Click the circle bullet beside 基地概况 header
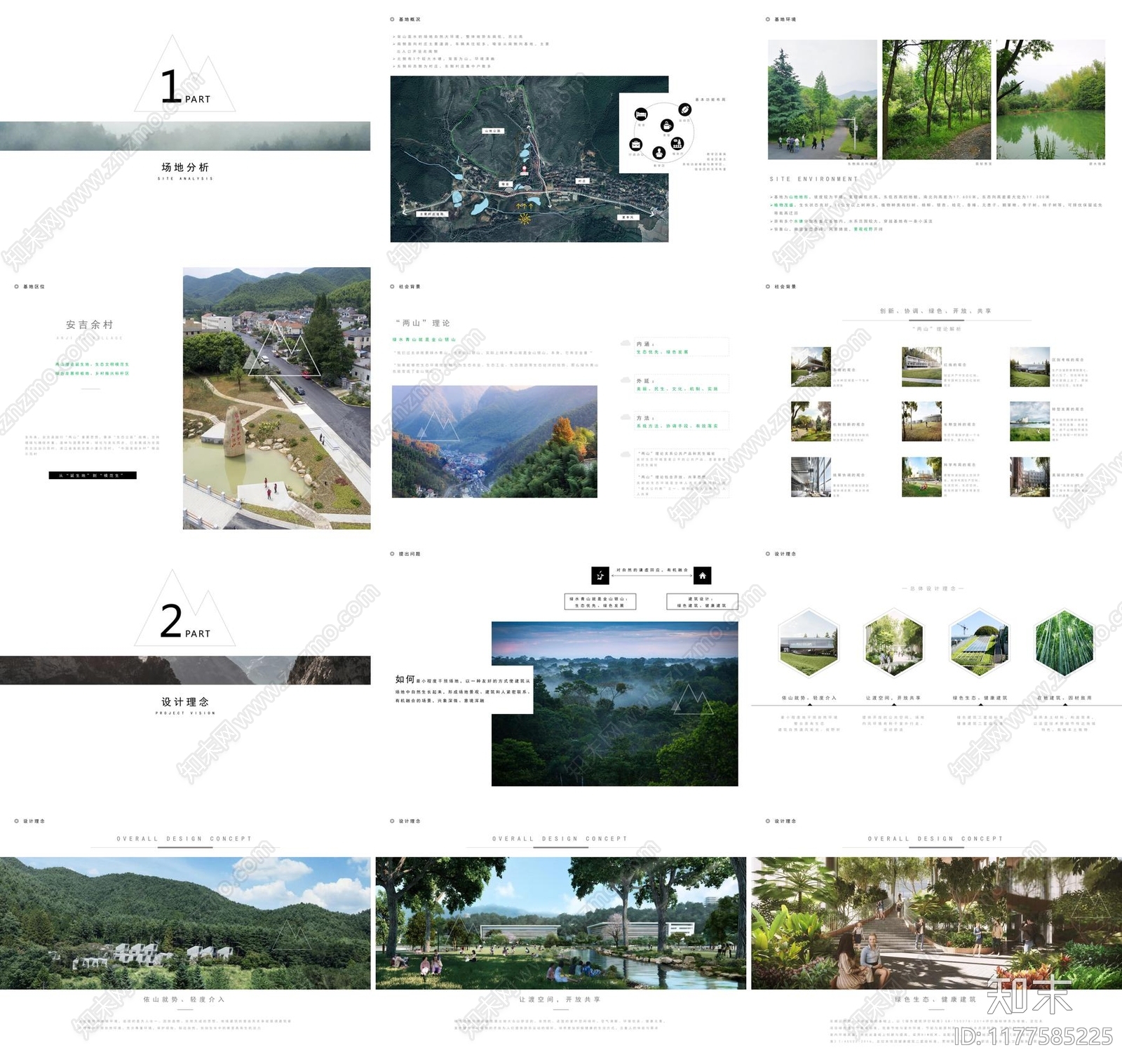The image size is (1122, 1064). tap(393, 20)
